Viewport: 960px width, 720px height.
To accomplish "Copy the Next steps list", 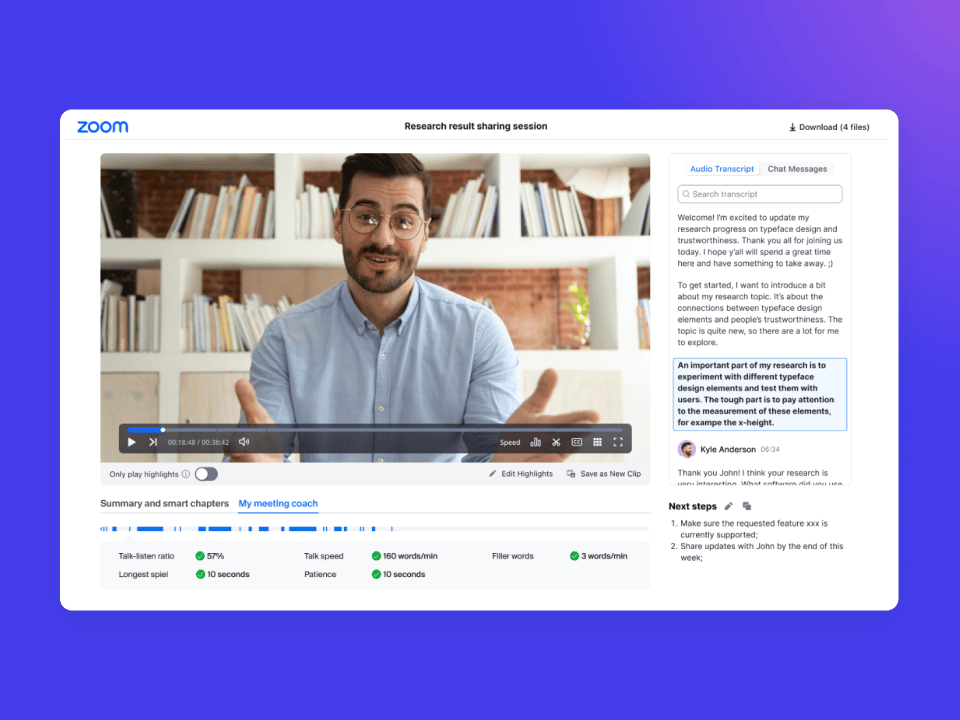I will pos(746,507).
